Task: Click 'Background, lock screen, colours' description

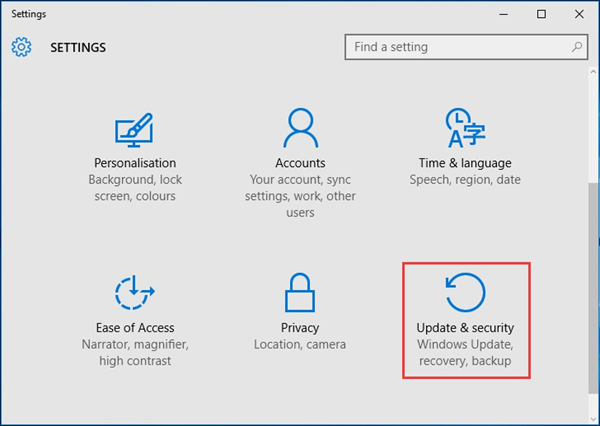Action: click(x=135, y=188)
